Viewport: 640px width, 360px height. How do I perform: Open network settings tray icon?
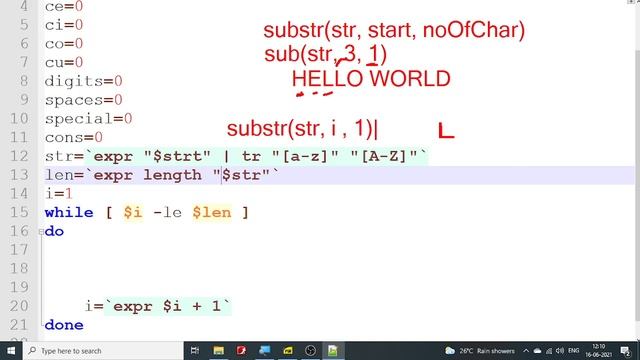[549, 351]
